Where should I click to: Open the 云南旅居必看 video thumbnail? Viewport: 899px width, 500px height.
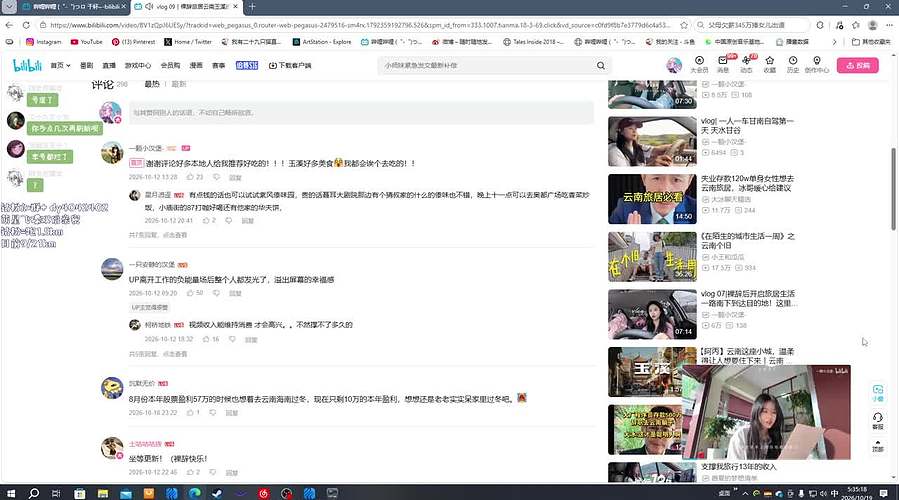click(652, 199)
